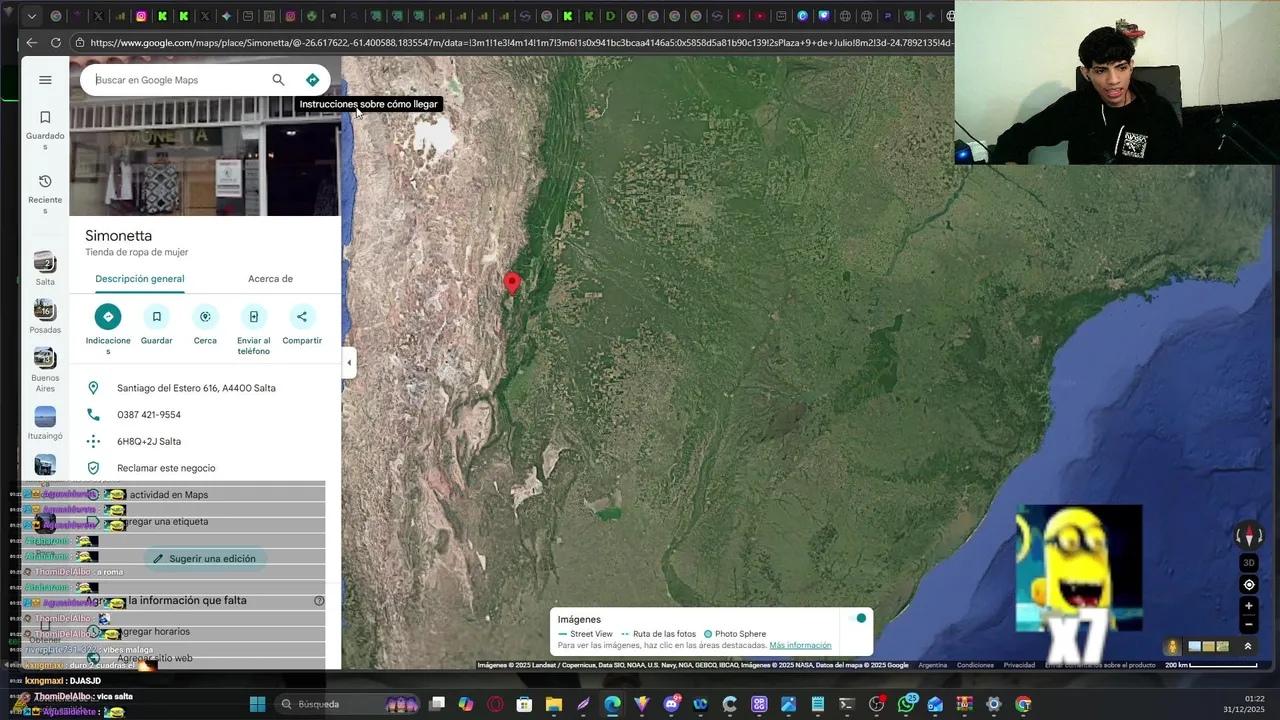Viewport: 1280px width, 720px height.
Task: Click the compass to reset north
Action: point(1248,536)
